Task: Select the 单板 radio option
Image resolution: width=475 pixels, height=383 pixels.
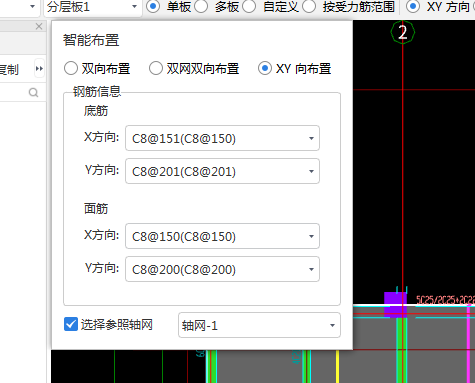Action: tap(153, 7)
